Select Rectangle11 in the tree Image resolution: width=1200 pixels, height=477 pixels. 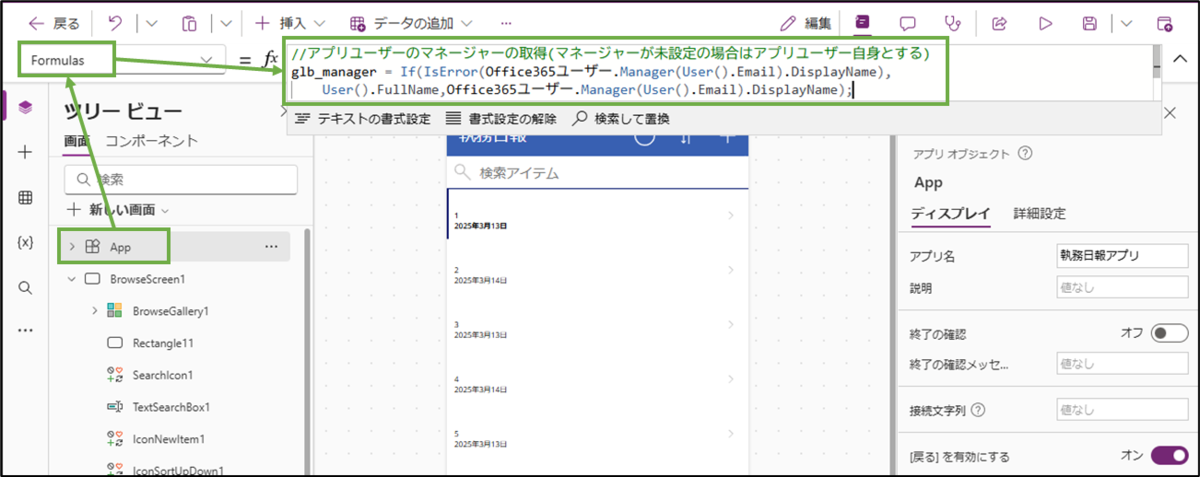[x=162, y=343]
